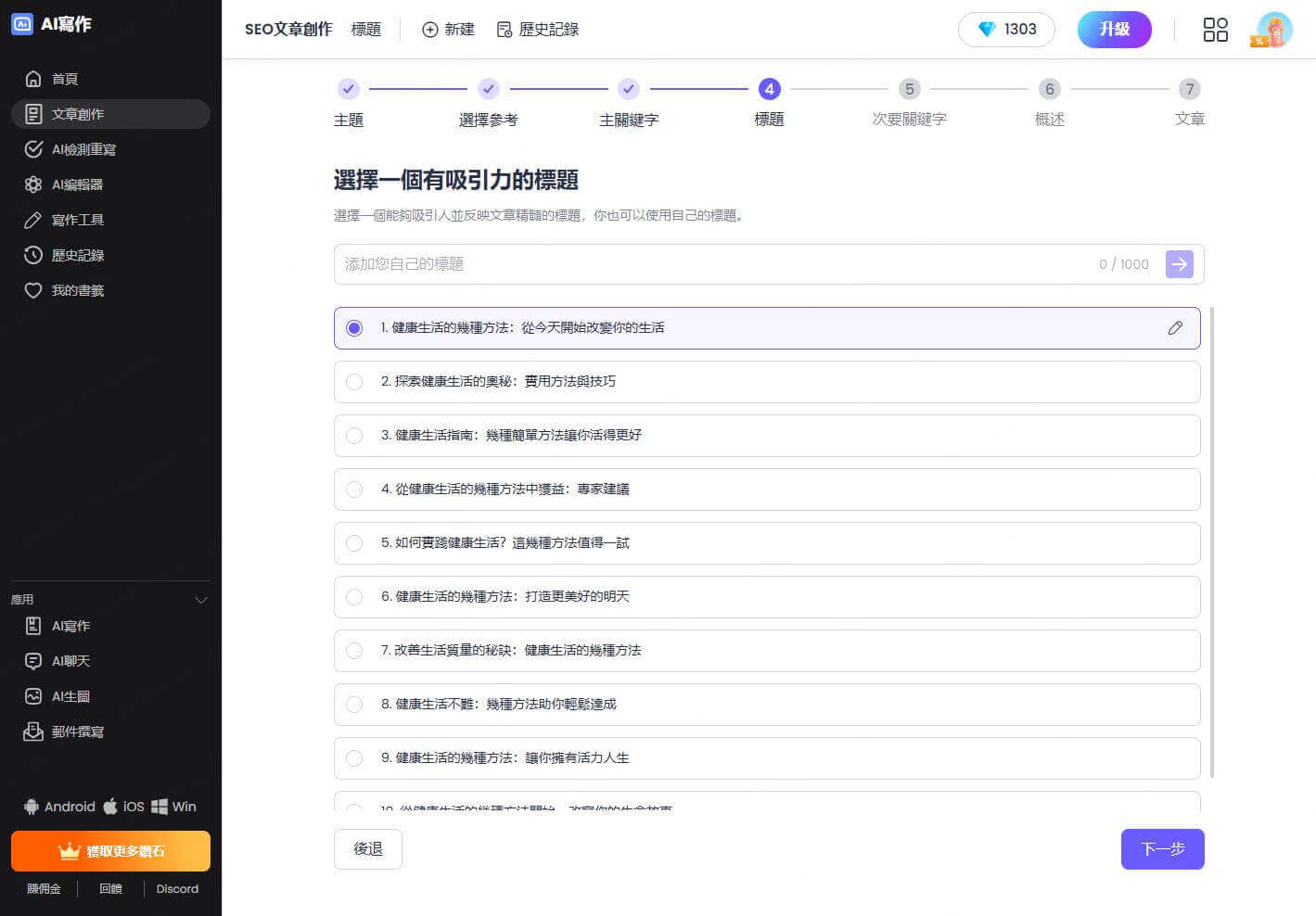Click the crown icon on 獲取更多鑽石

[69, 851]
